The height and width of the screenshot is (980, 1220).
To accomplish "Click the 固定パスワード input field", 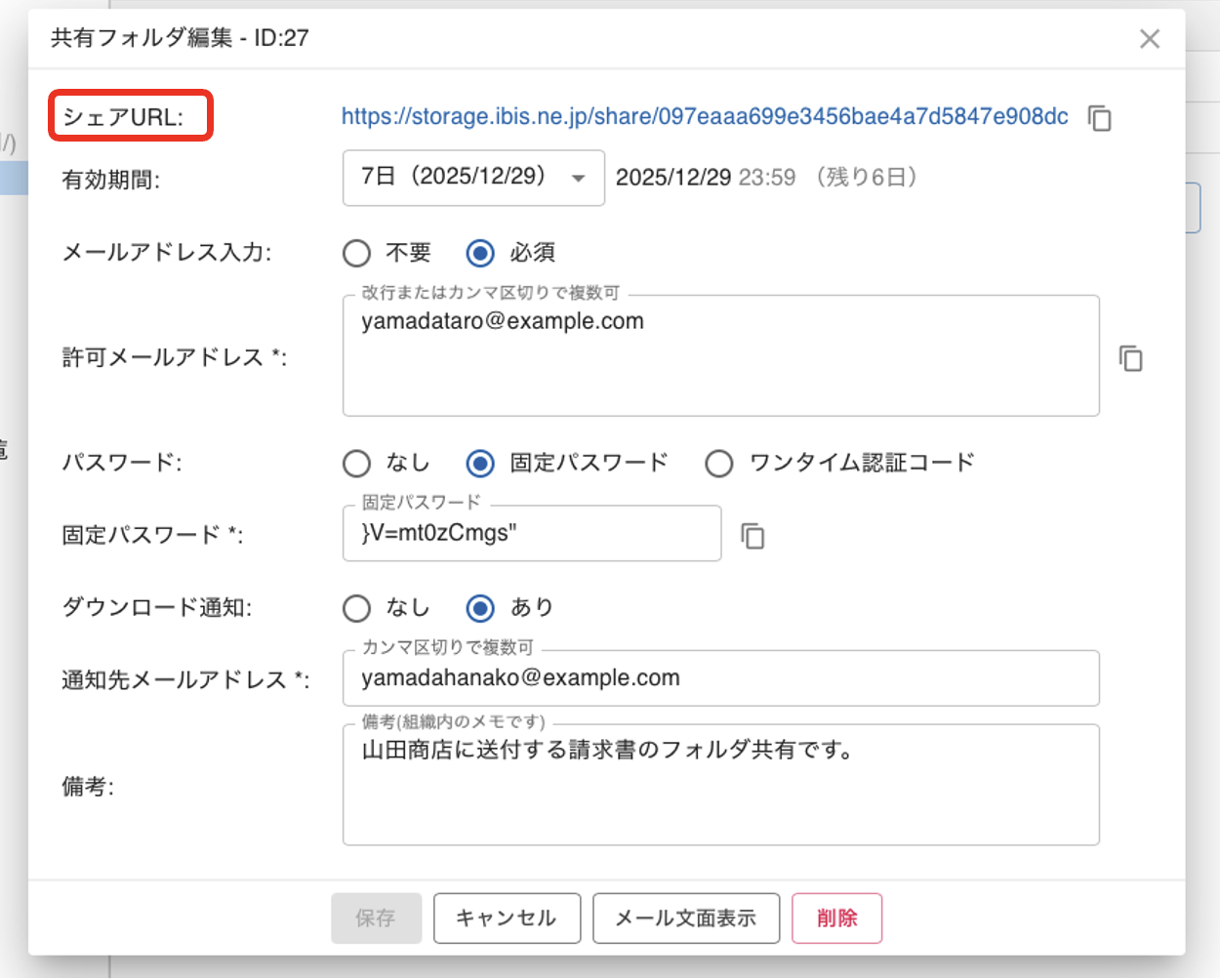I will [532, 534].
